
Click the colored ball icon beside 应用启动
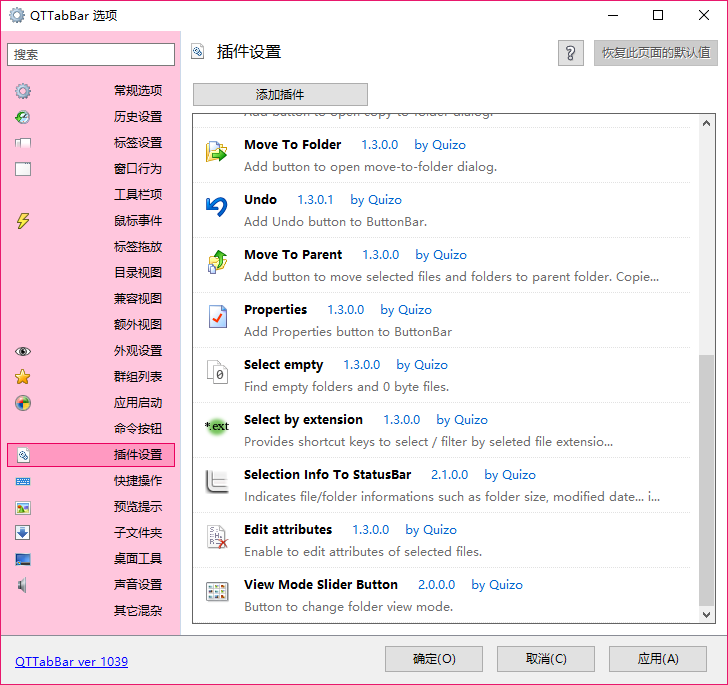click(23, 403)
